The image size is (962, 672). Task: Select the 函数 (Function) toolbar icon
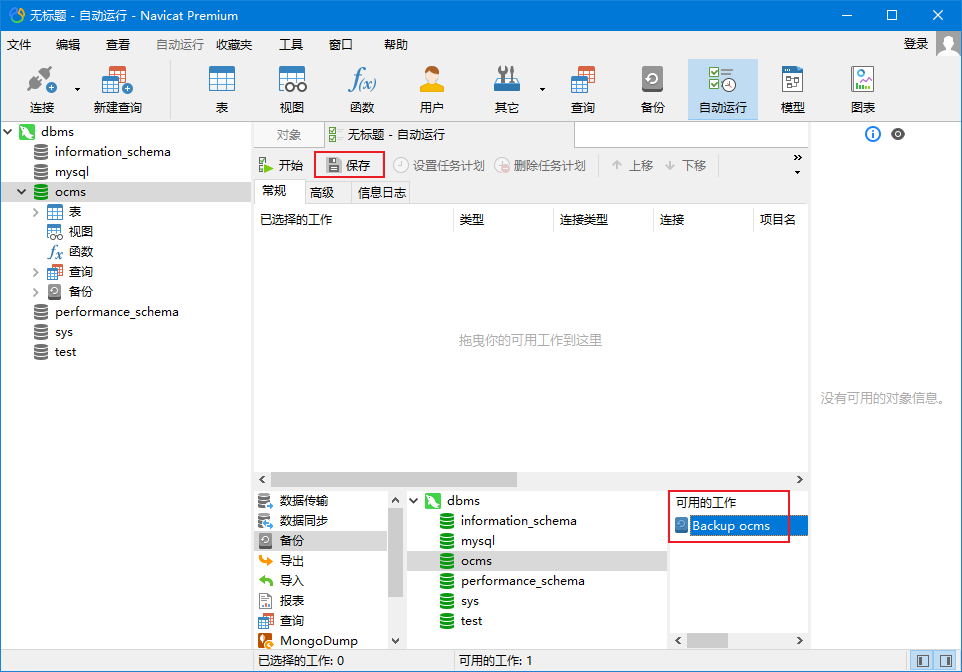coord(361,89)
